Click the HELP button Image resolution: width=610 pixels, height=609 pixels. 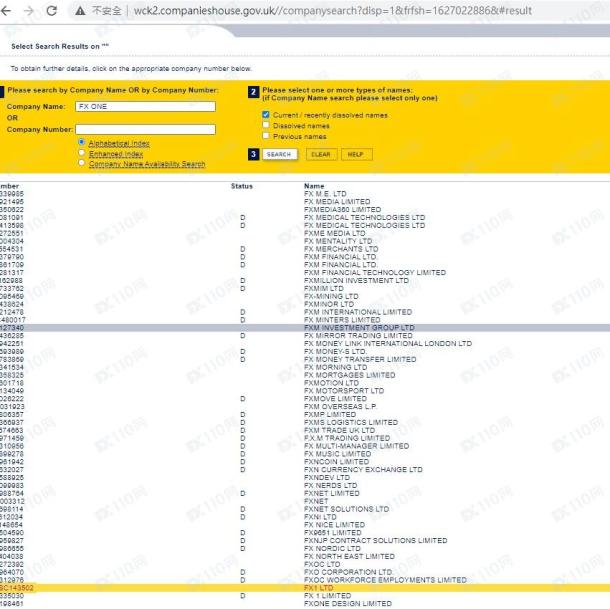pyautogui.click(x=356, y=154)
